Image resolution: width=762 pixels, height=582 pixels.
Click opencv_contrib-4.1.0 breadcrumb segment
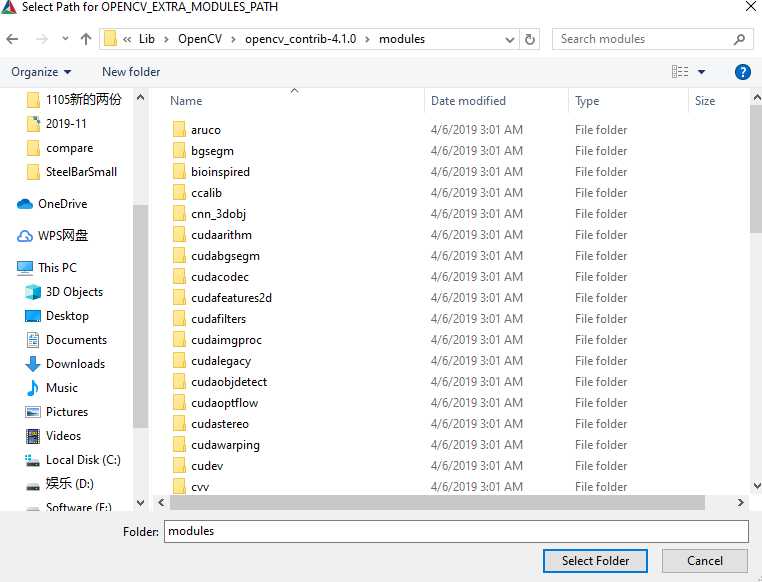pyautogui.click(x=300, y=39)
